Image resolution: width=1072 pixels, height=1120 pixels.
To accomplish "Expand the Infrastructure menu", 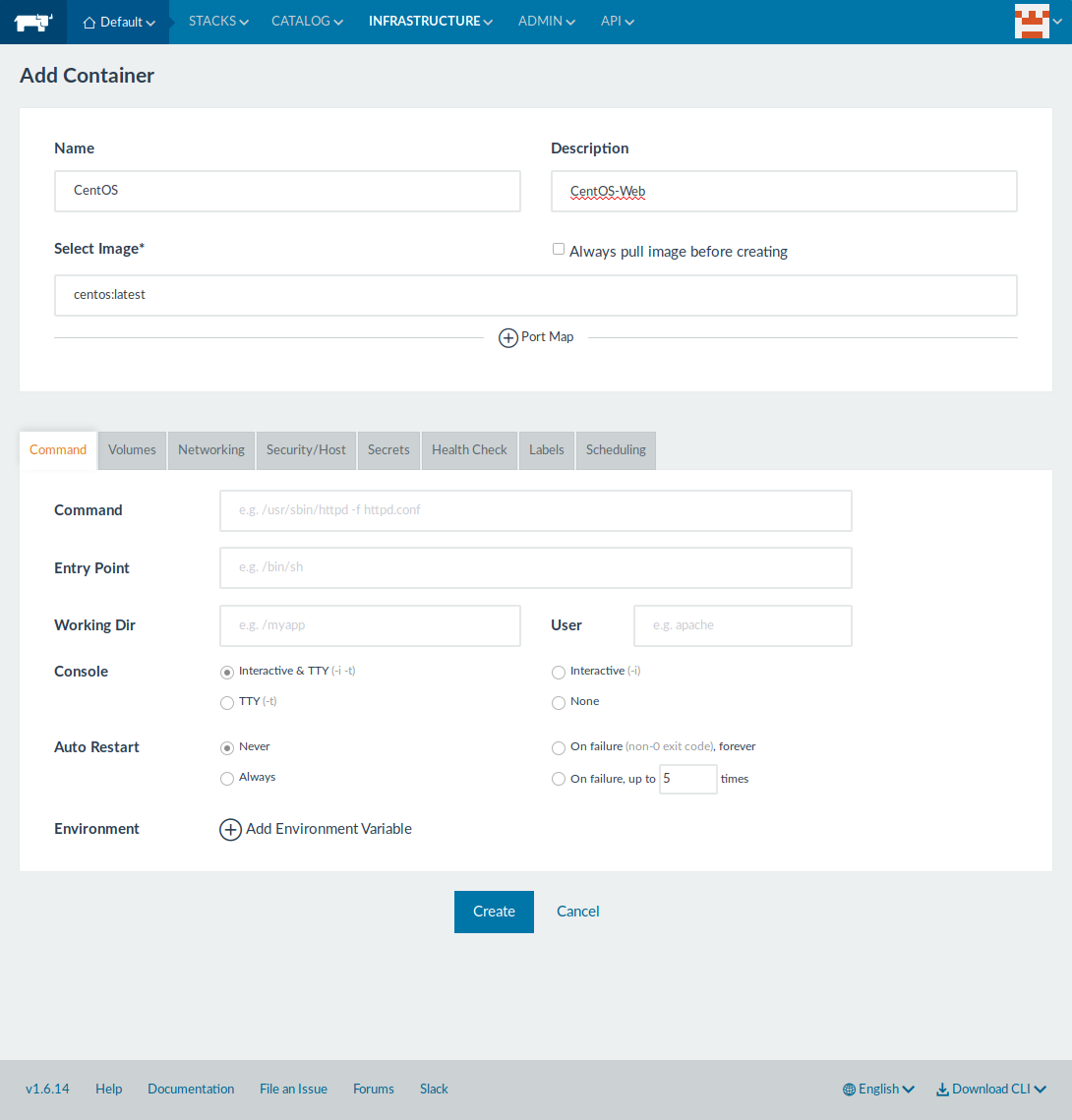I will [x=430, y=21].
